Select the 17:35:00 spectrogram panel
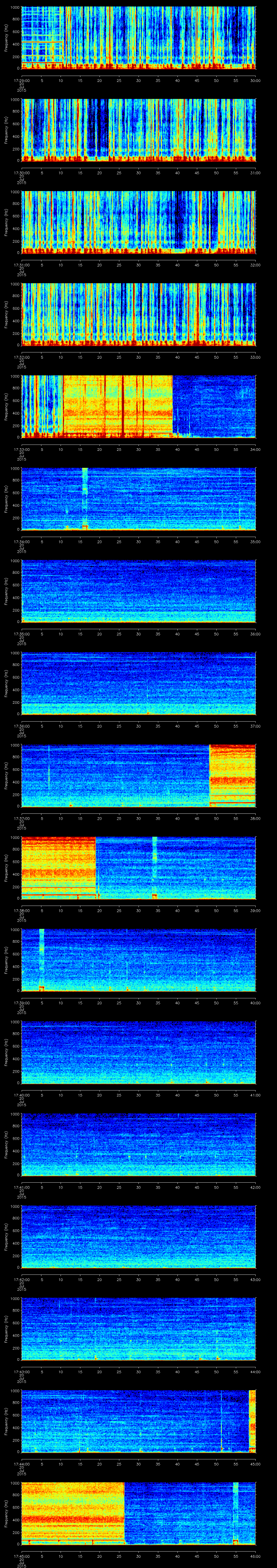 (x=139, y=591)
